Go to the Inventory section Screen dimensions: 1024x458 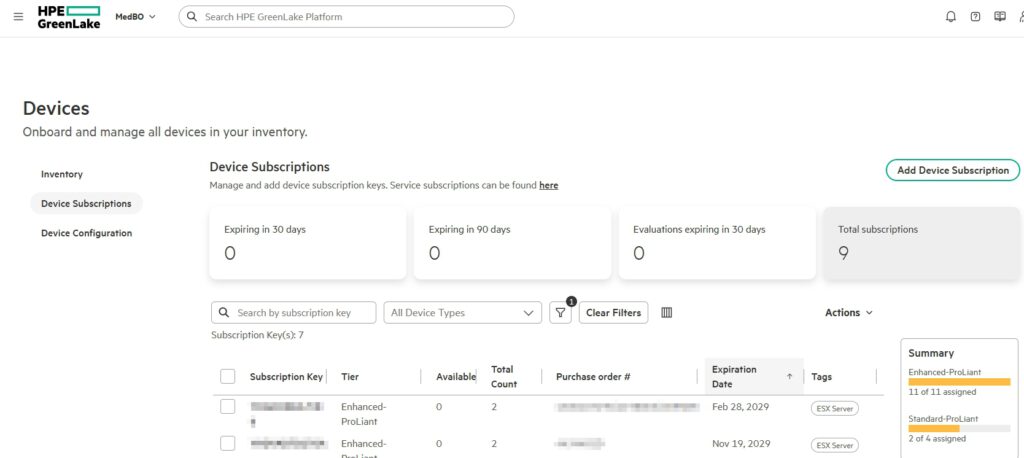[62, 174]
